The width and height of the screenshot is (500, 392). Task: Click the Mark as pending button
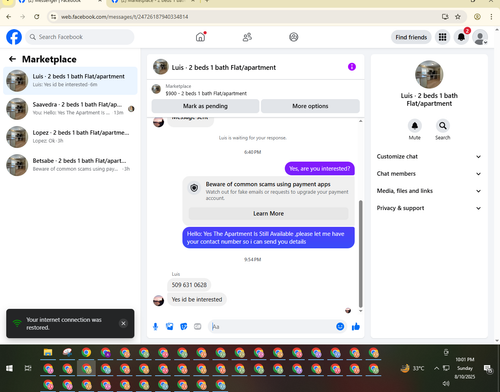coord(205,106)
